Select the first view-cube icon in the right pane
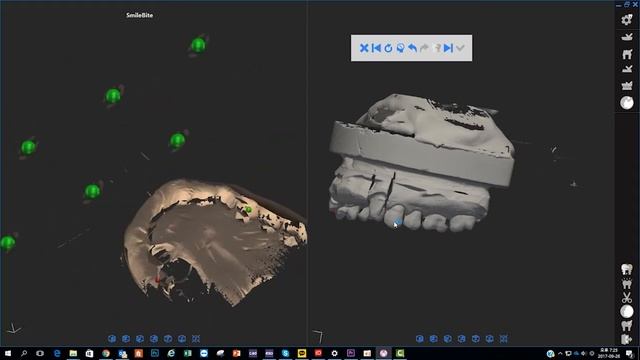Screen dimensions: 640x360 click(420, 339)
